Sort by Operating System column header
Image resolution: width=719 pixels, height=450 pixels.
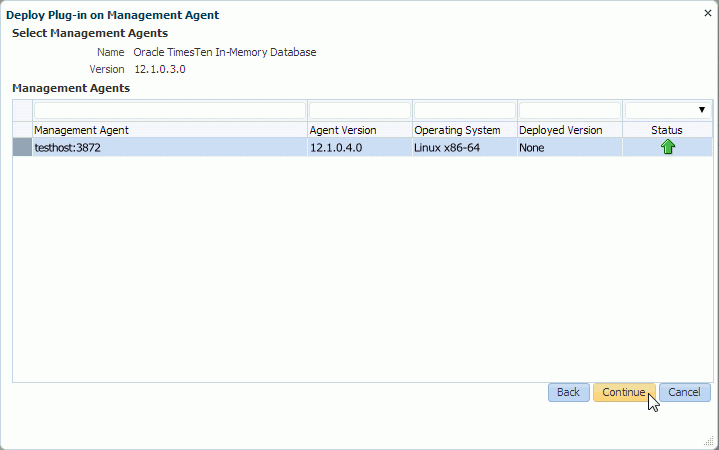coord(465,130)
